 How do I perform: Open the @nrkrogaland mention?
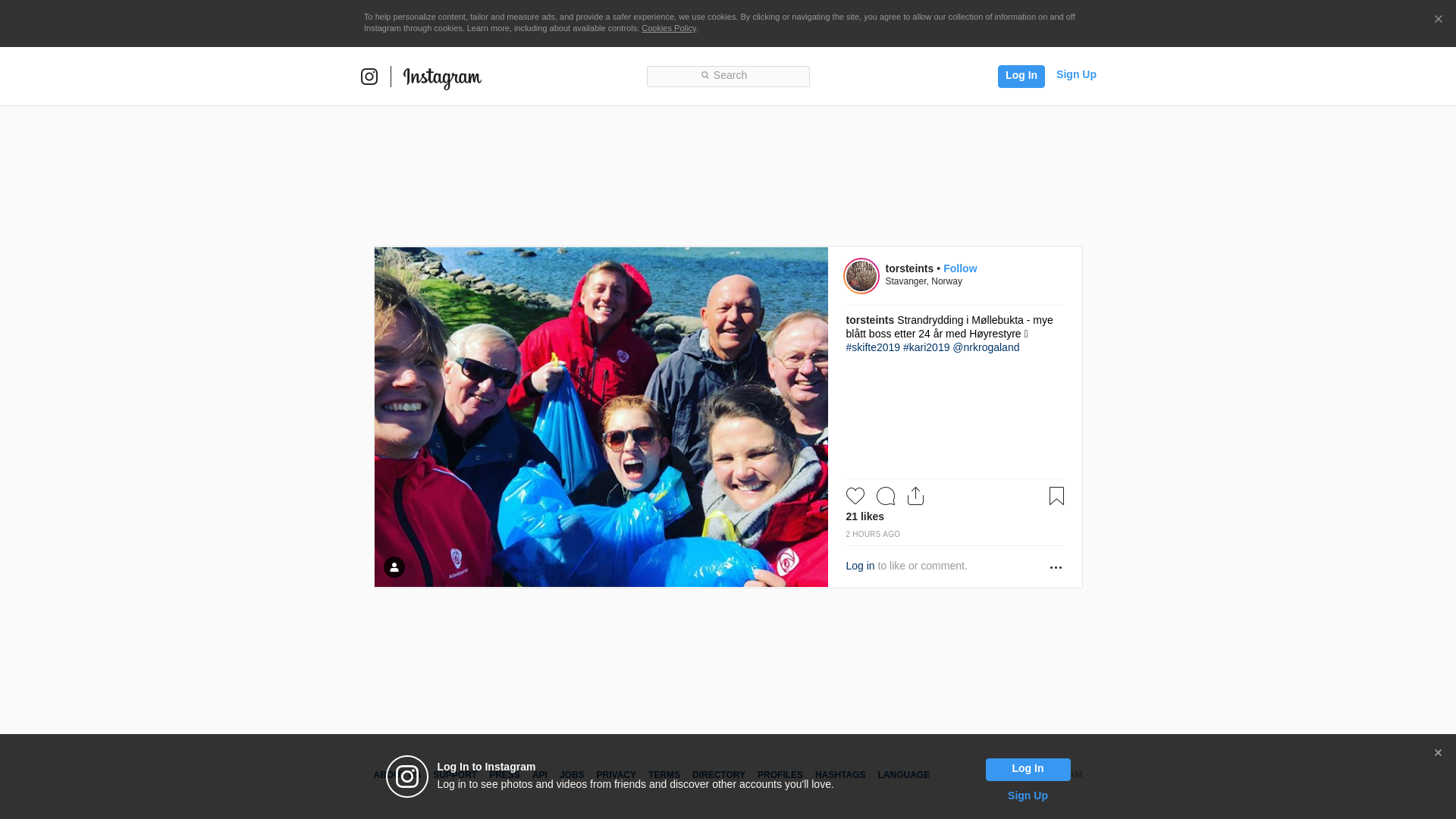(x=986, y=347)
